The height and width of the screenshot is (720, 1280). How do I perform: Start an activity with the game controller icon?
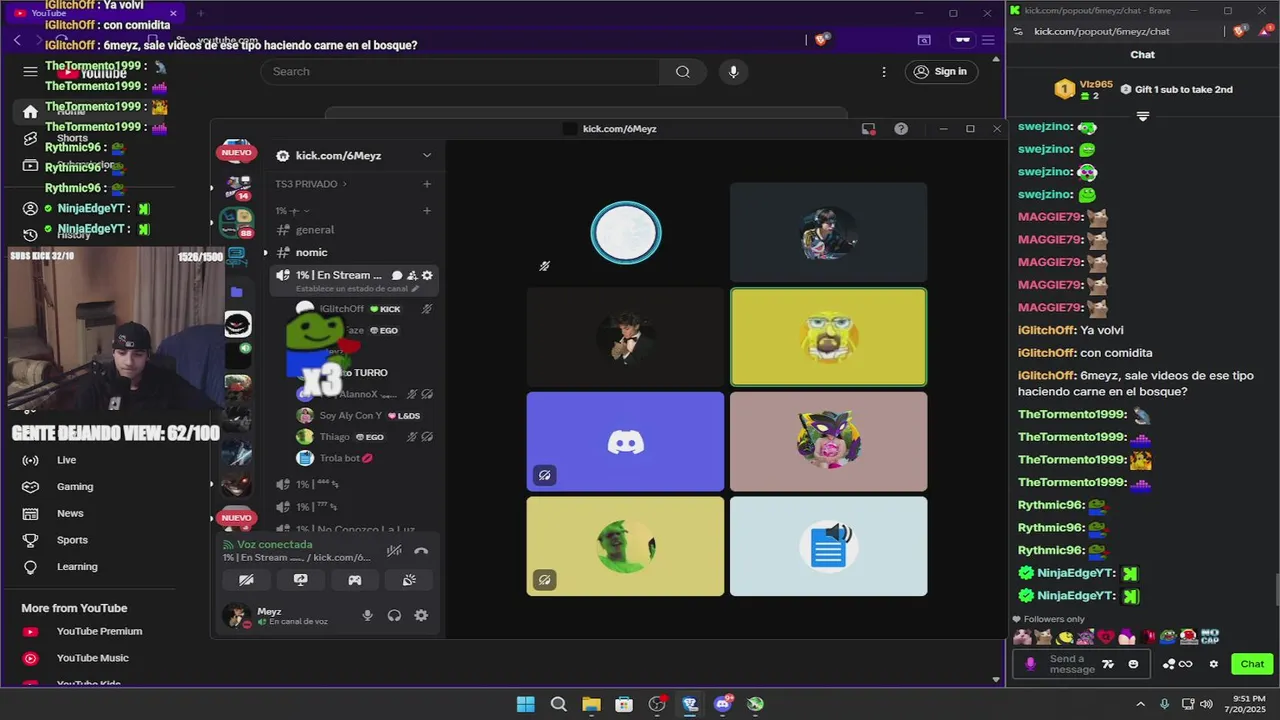[354, 580]
